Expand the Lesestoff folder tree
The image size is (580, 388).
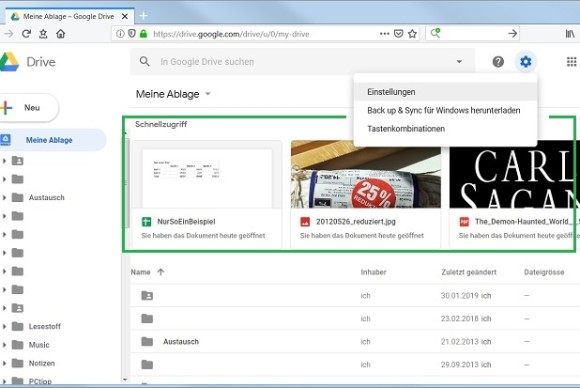click(x=4, y=326)
